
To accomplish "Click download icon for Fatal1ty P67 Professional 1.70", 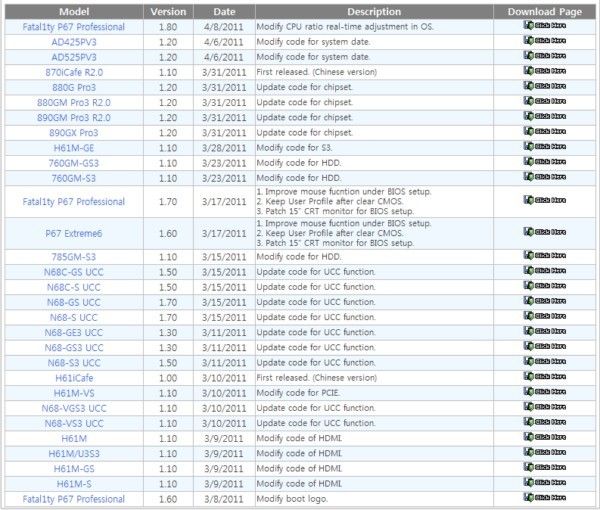I will pos(545,200).
